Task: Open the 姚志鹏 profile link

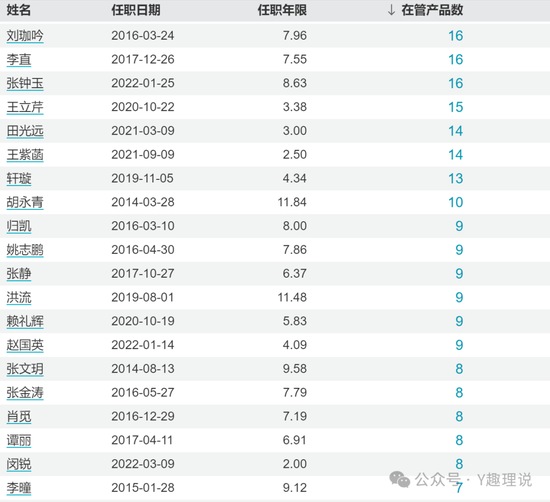Action: click(25, 250)
